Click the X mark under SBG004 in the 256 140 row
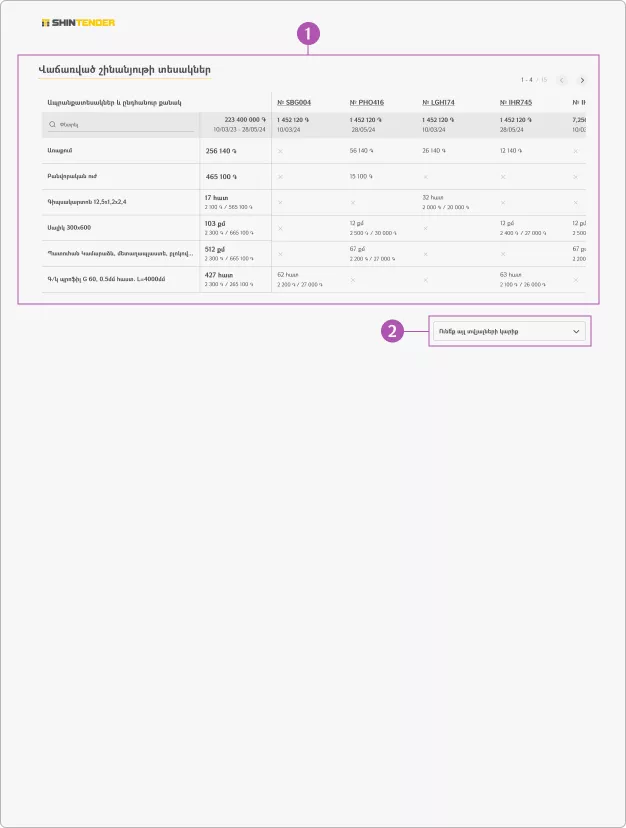The height and width of the screenshot is (828, 626). click(x=280, y=151)
